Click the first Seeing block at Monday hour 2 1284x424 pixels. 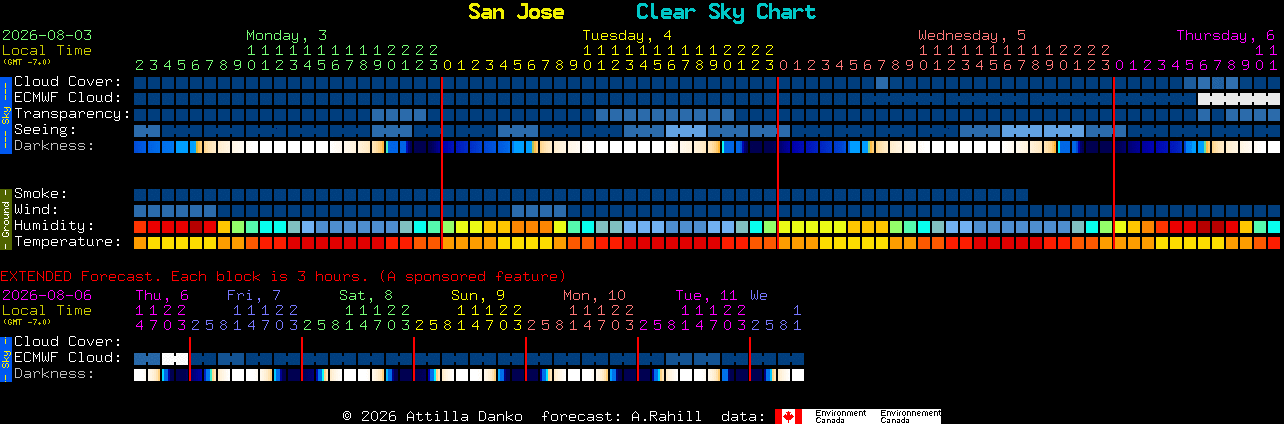140,131
